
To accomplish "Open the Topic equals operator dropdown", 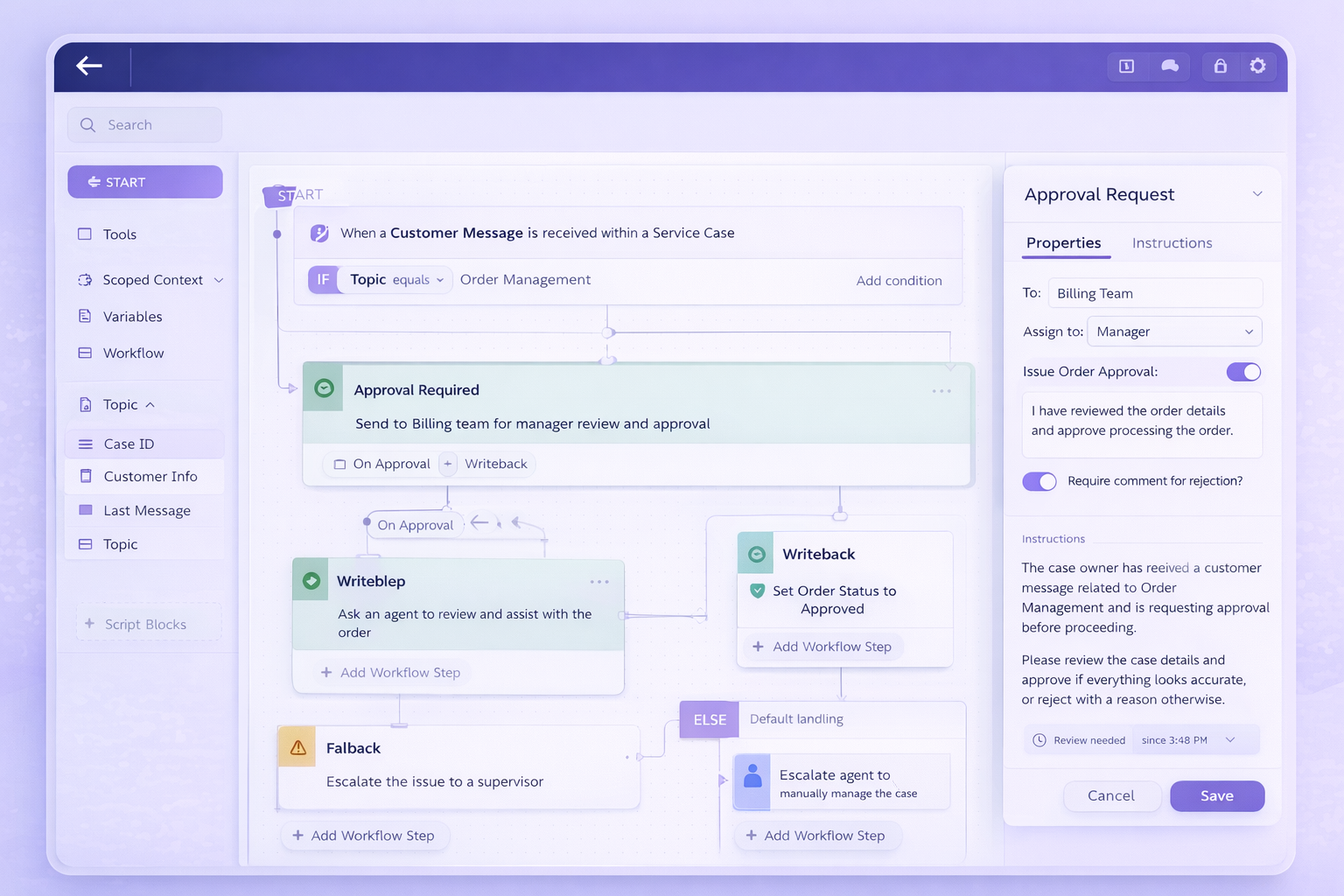I will click(x=418, y=280).
